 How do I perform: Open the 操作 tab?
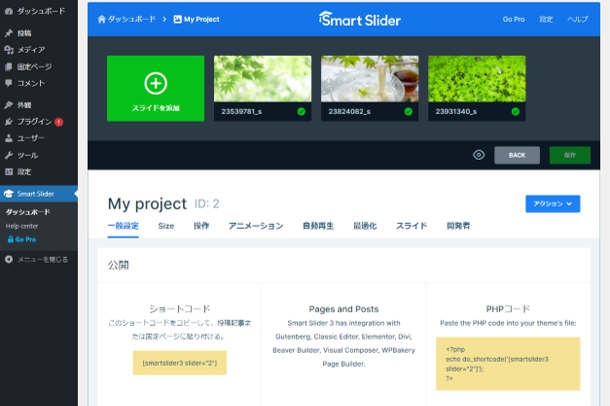(x=201, y=226)
